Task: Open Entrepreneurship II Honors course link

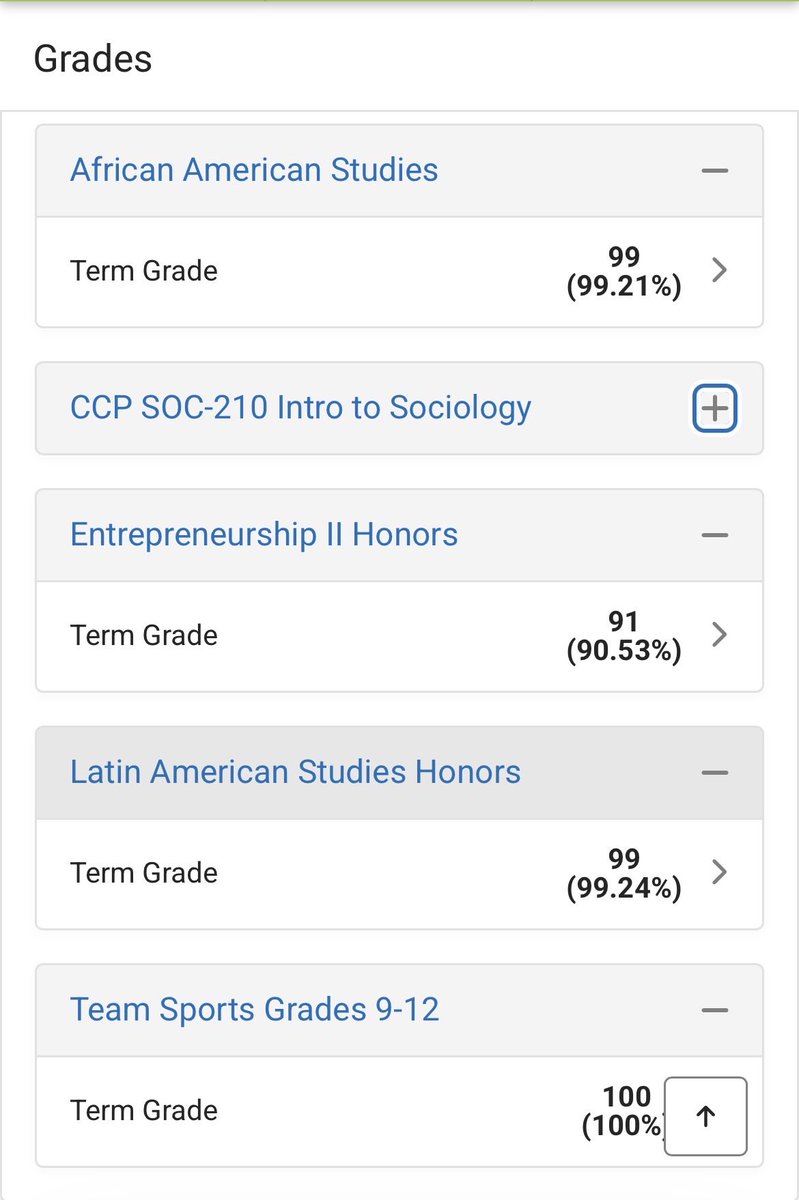Action: coord(264,535)
